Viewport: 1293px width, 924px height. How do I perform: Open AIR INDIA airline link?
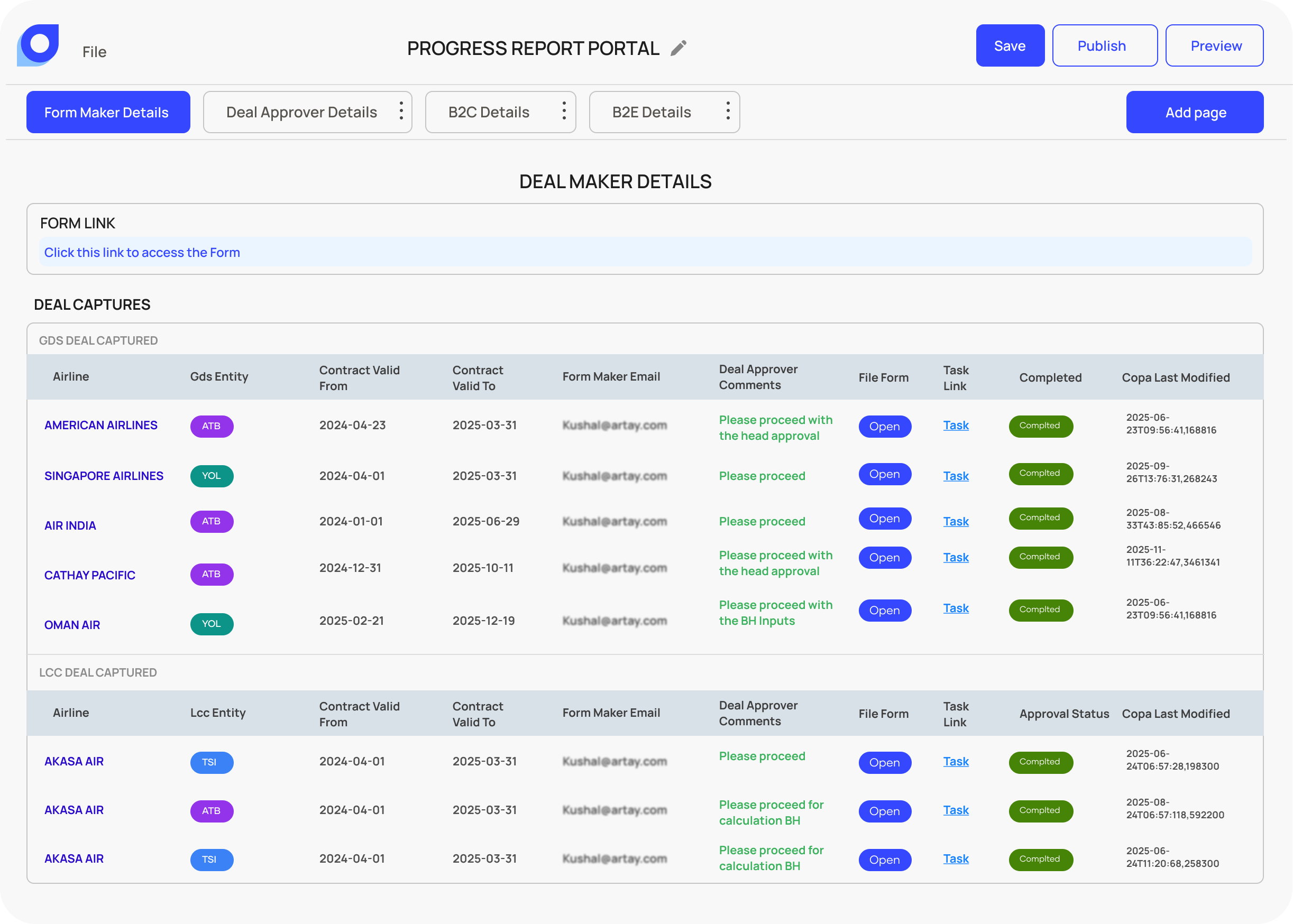(x=70, y=525)
